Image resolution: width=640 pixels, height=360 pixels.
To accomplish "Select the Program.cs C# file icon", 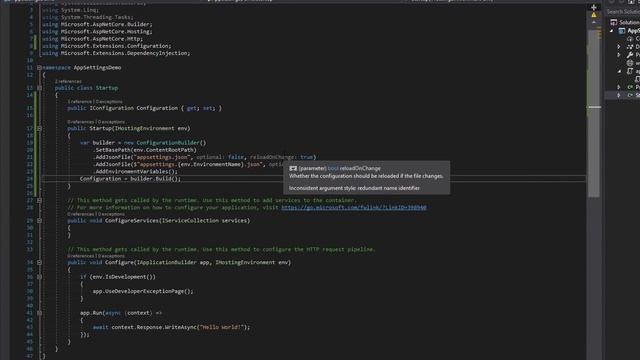I will coord(630,87).
